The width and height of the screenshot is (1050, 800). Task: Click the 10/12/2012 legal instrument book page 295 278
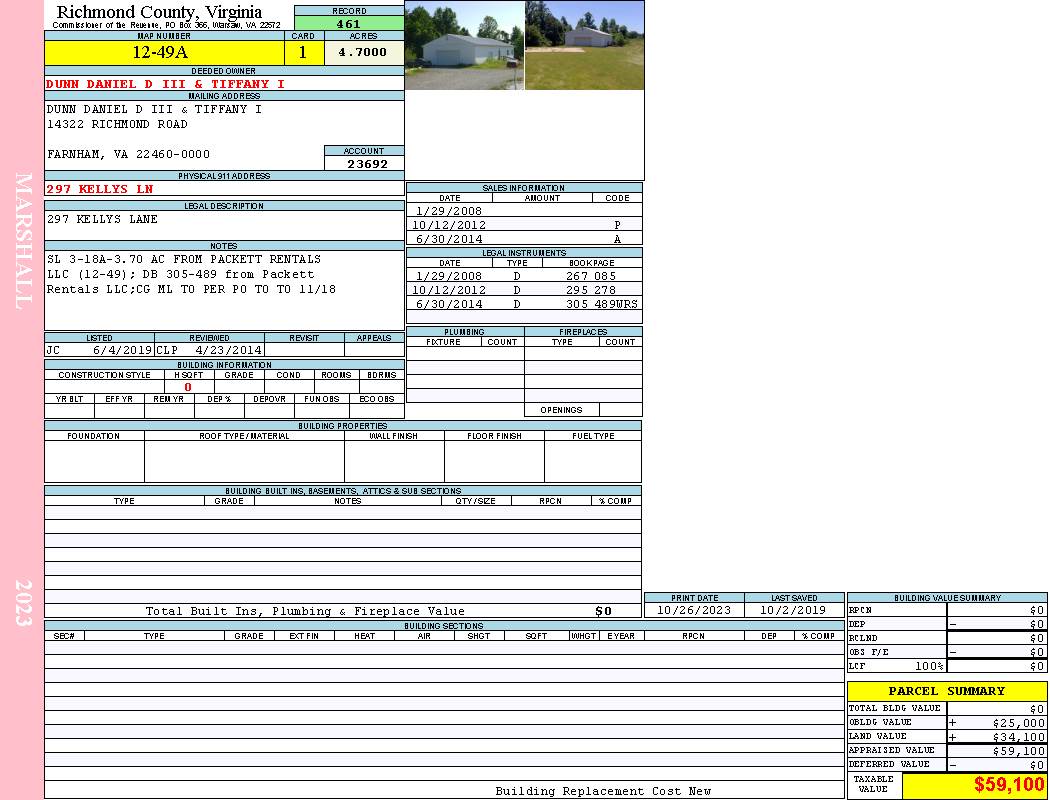590,290
